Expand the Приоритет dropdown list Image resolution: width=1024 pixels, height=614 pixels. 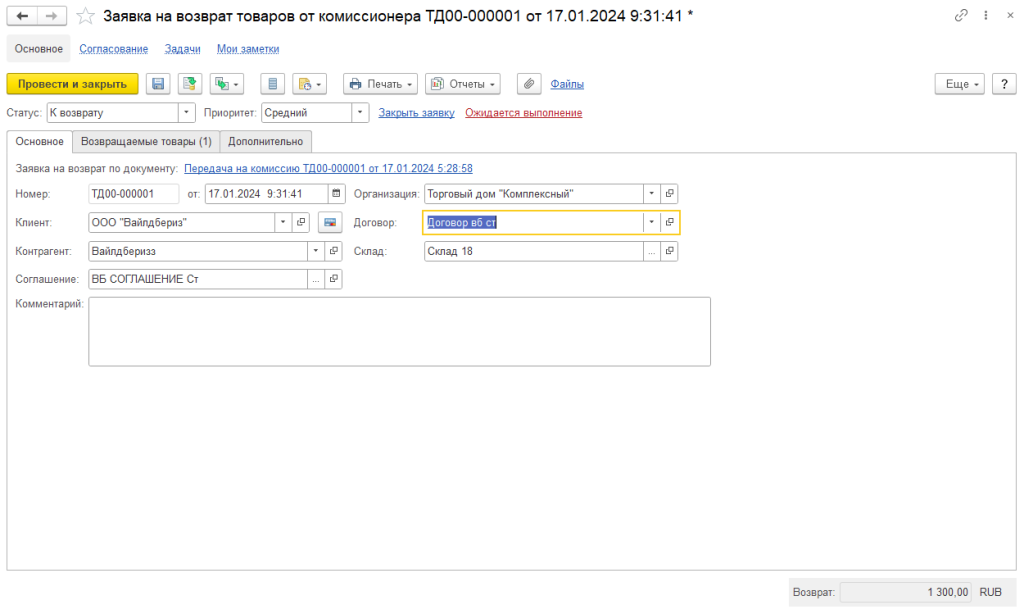360,112
